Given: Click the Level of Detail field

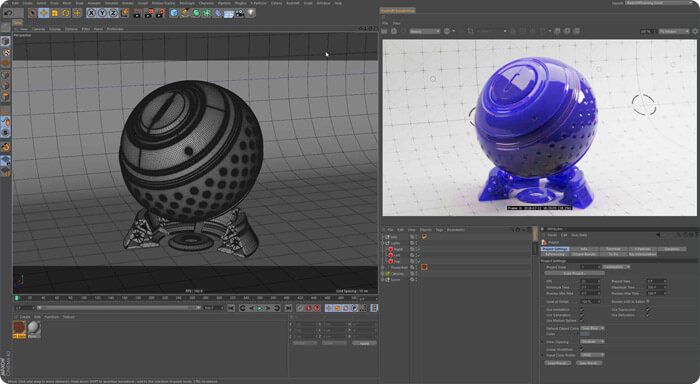Looking at the screenshot, I should pos(590,301).
